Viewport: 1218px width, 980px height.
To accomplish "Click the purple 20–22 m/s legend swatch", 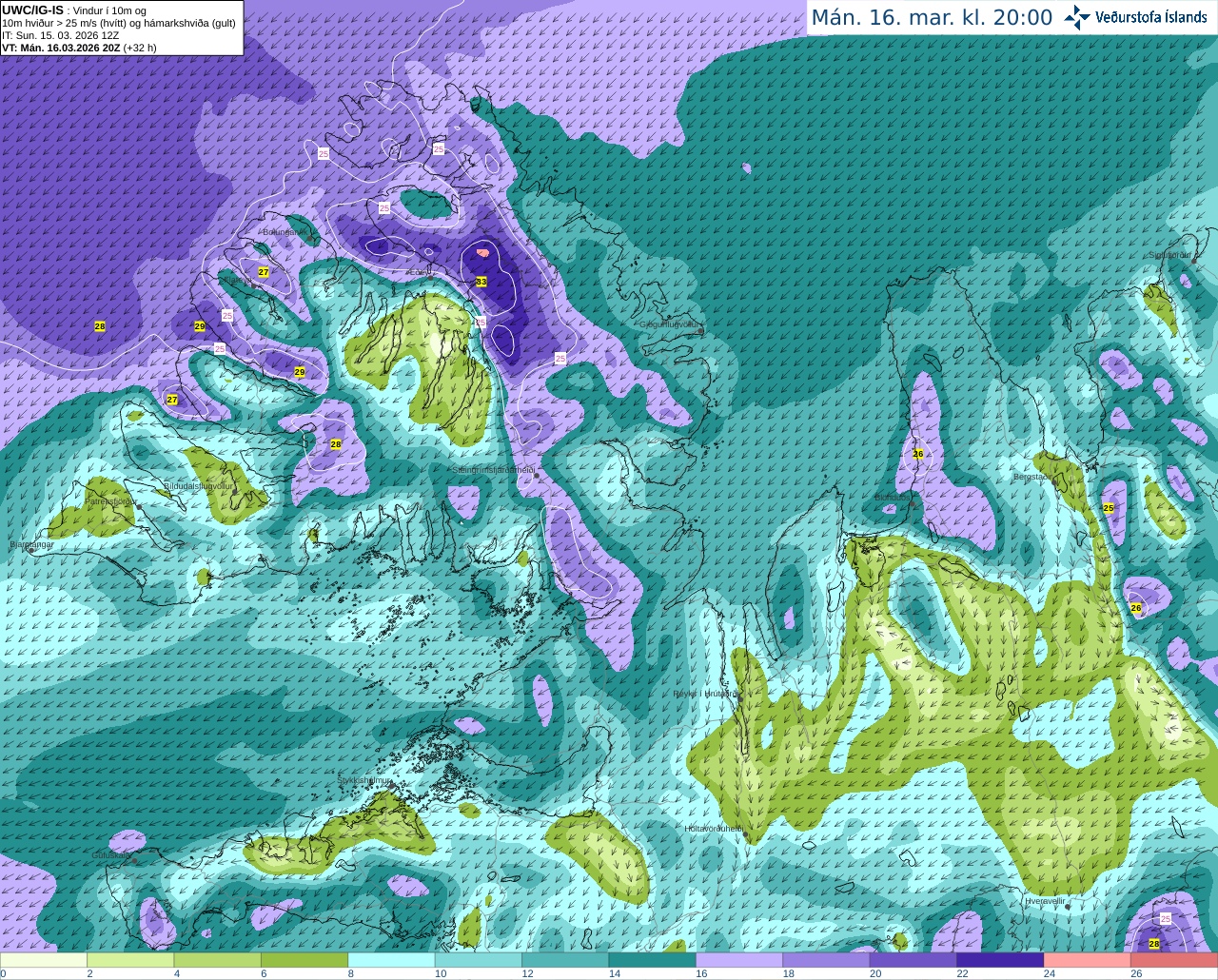I will 913,960.
